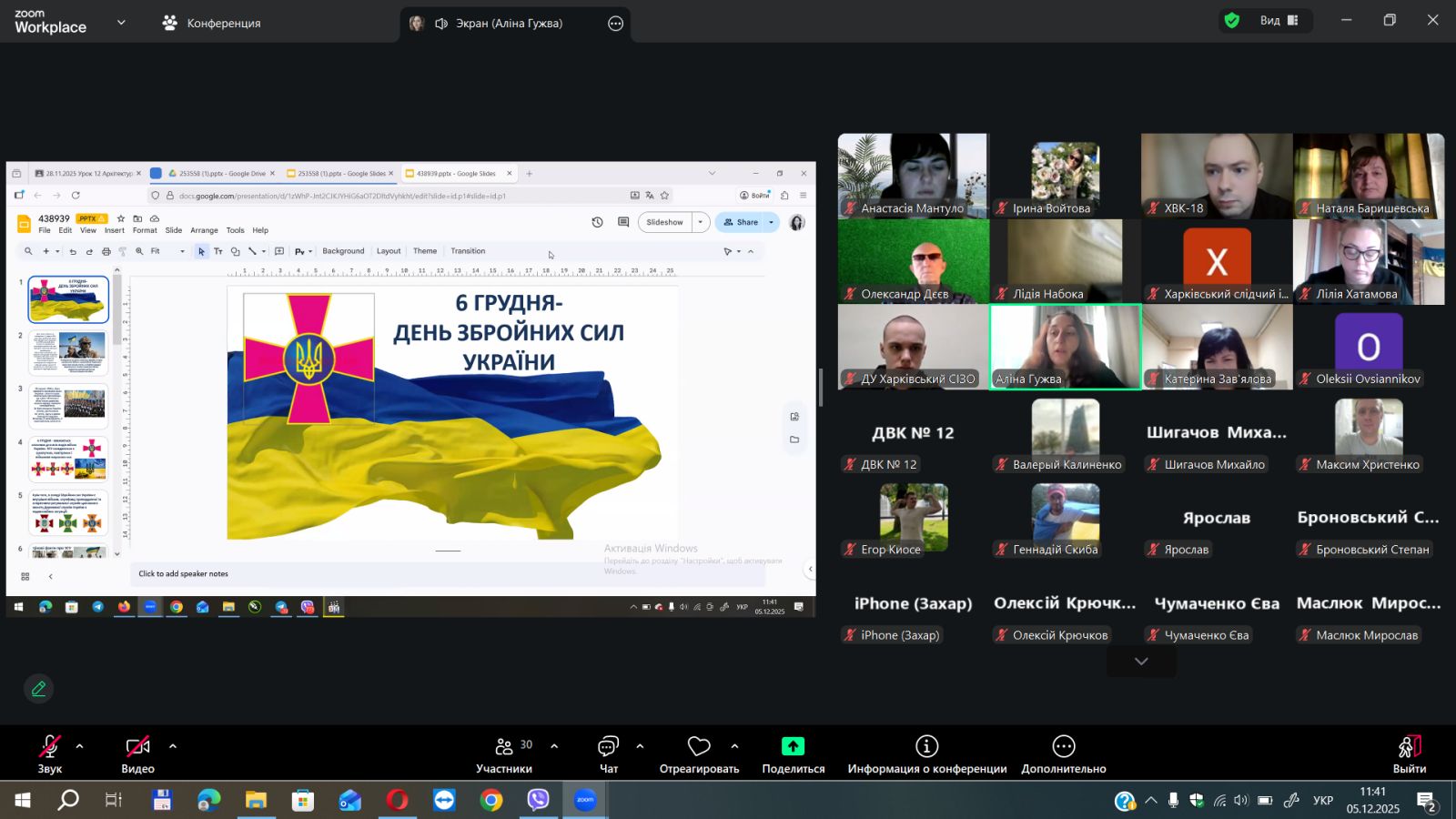Show more participants with the down chevron
The height and width of the screenshot is (819, 1456).
(x=1141, y=662)
